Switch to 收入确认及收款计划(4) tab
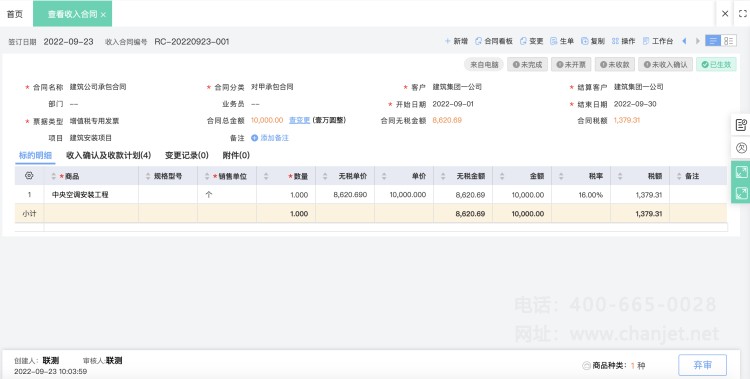750x379 pixels. click(x=109, y=155)
